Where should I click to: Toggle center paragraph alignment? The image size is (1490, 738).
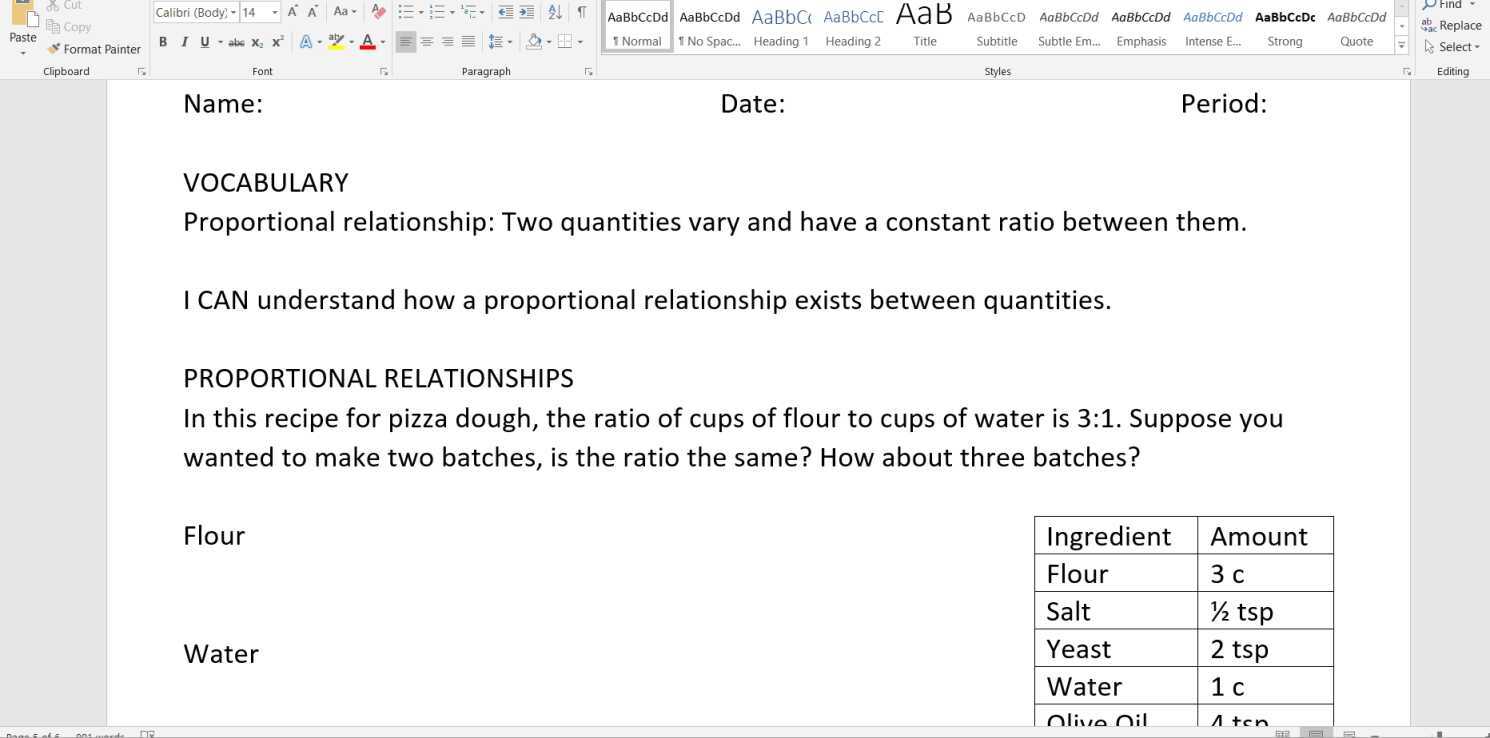coord(428,41)
